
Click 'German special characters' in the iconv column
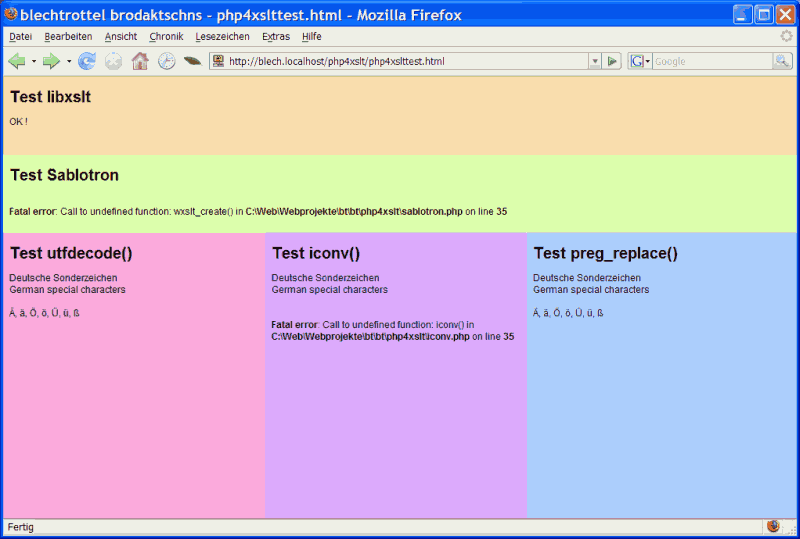330,289
